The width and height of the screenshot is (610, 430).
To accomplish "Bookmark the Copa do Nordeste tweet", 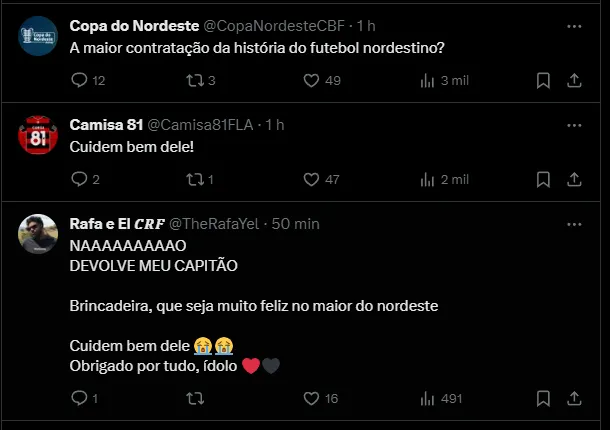I will [543, 80].
